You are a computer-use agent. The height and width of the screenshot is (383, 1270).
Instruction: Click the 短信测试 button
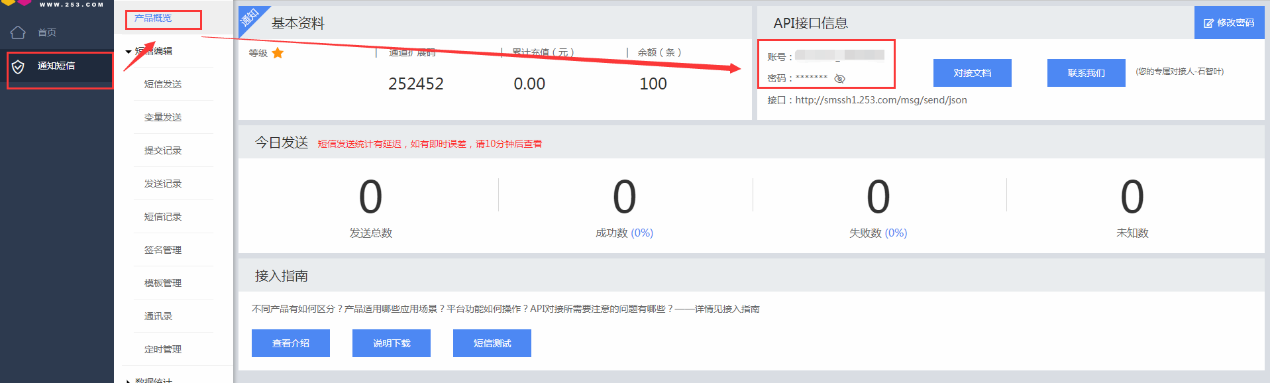[x=491, y=343]
